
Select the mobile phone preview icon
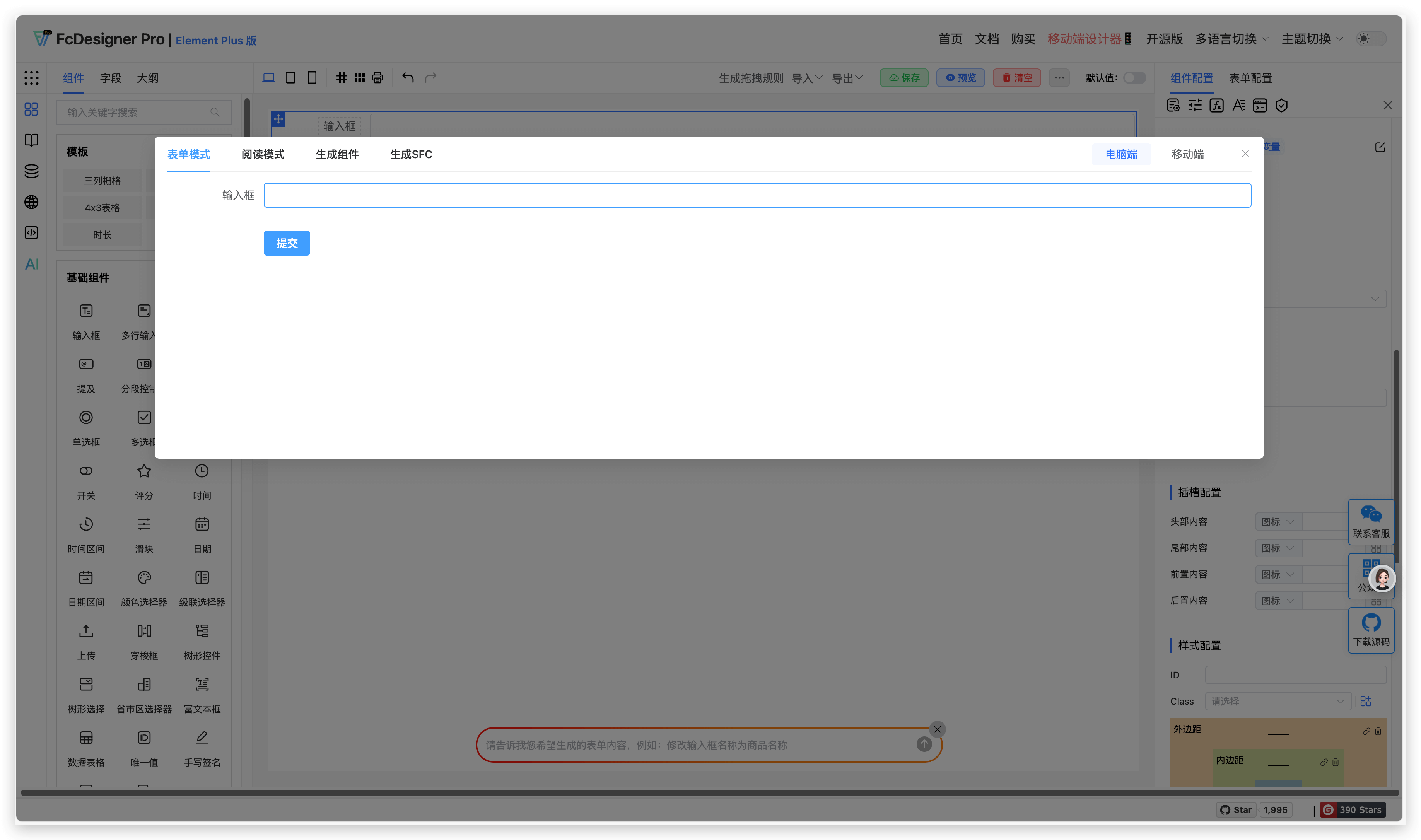pos(312,78)
